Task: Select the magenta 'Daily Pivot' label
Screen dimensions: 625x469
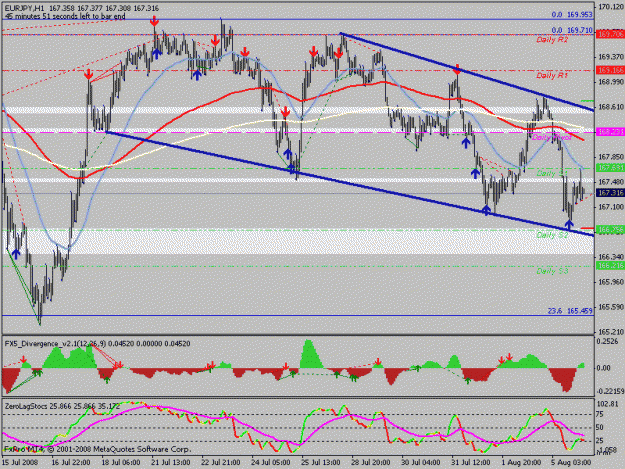Action: coord(551,137)
